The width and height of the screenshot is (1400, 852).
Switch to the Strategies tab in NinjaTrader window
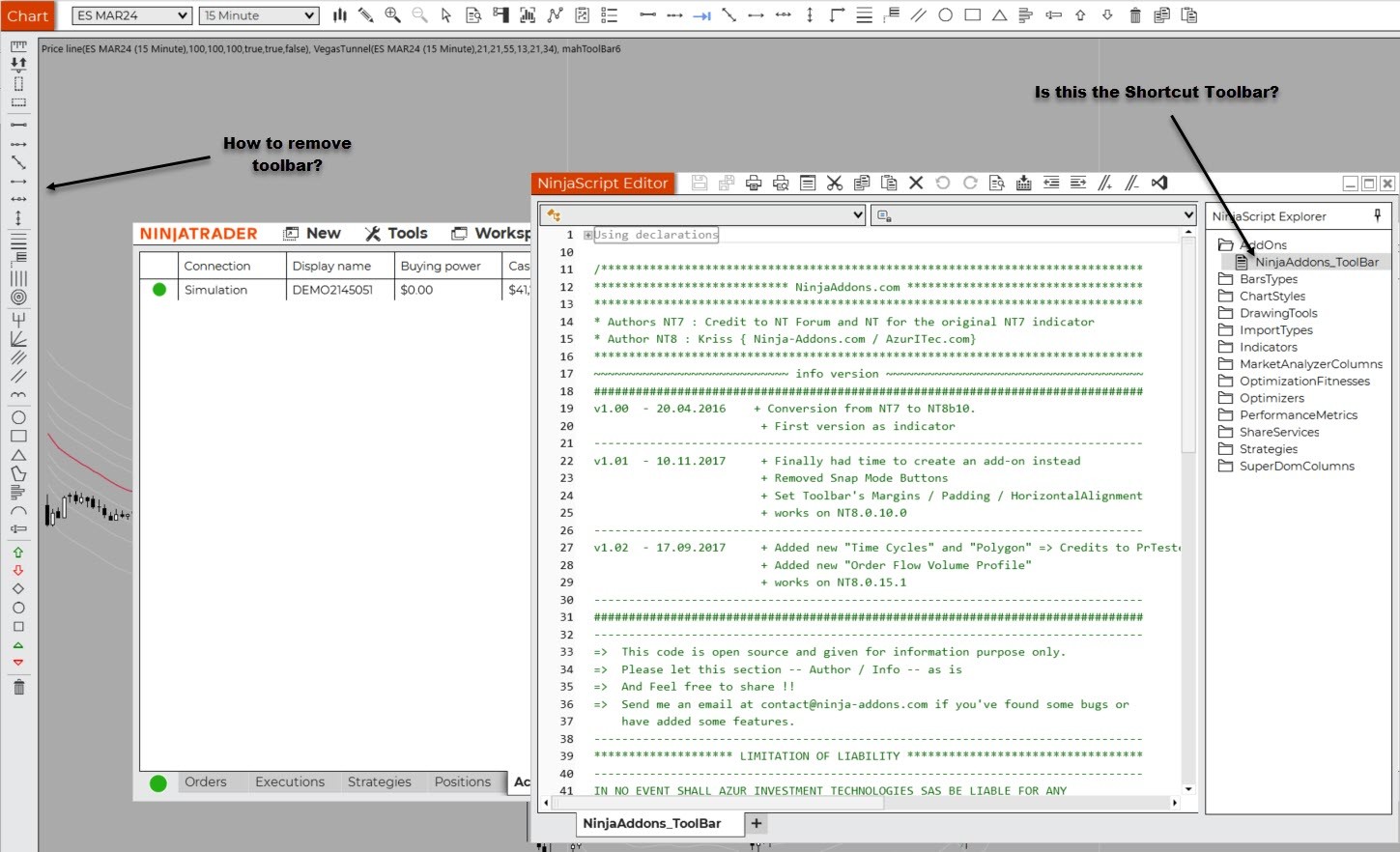[380, 782]
